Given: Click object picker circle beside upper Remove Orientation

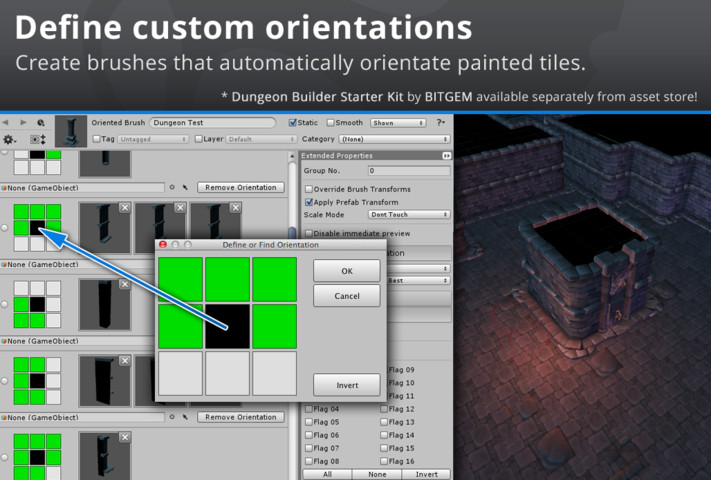Looking at the screenshot, I should tap(172, 187).
